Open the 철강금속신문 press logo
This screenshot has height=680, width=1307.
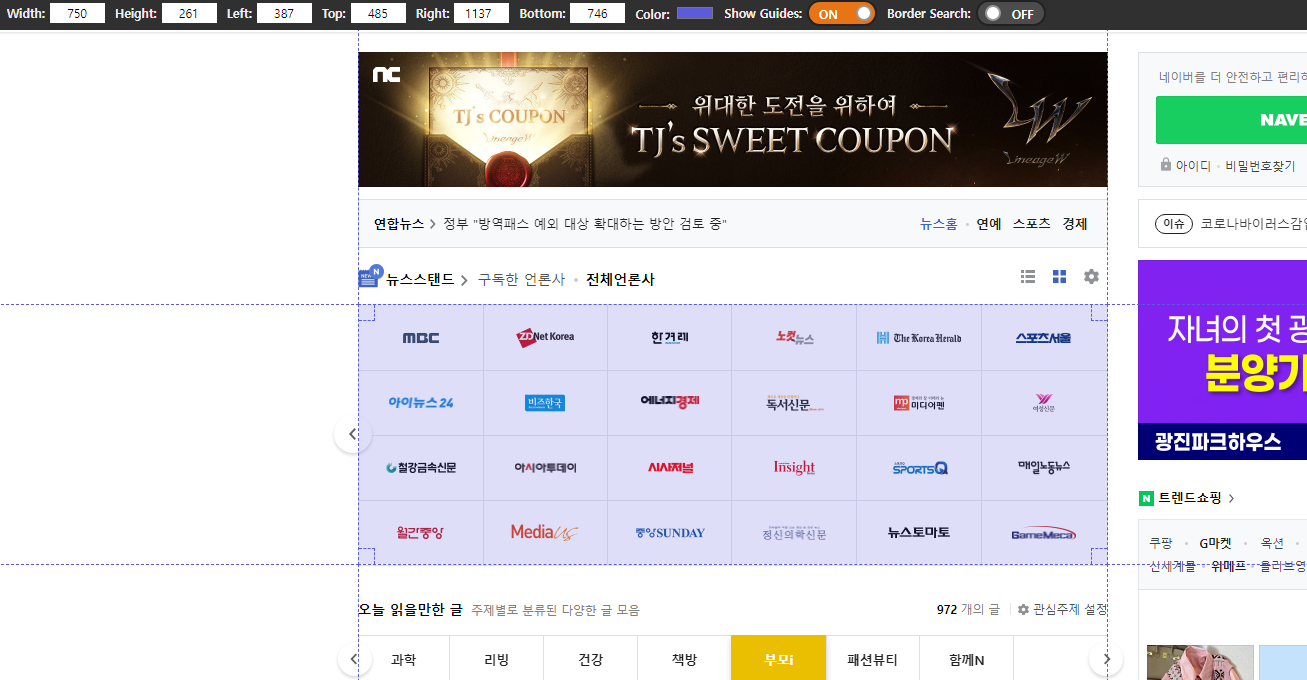(421, 468)
